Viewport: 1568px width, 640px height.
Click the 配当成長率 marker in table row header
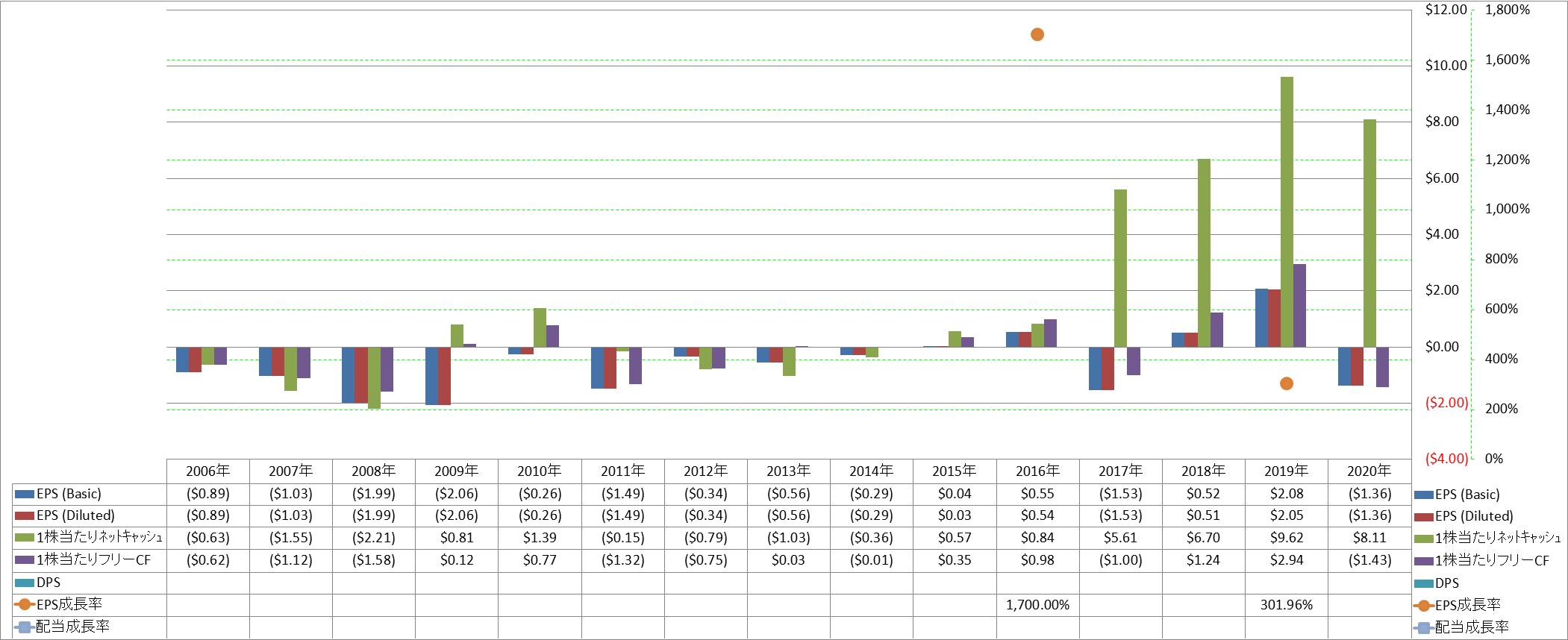click(25, 627)
